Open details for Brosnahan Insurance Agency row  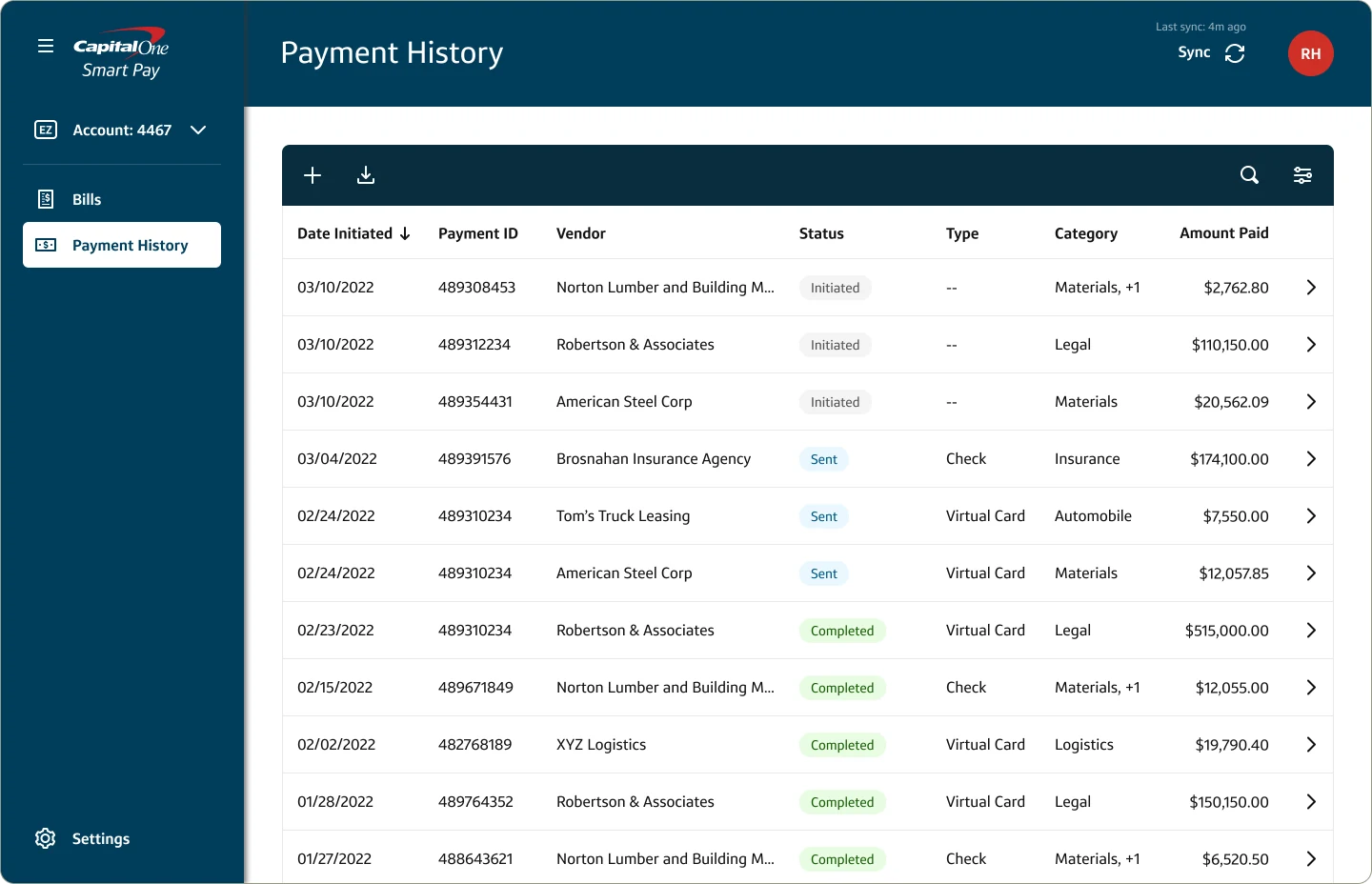(1311, 459)
